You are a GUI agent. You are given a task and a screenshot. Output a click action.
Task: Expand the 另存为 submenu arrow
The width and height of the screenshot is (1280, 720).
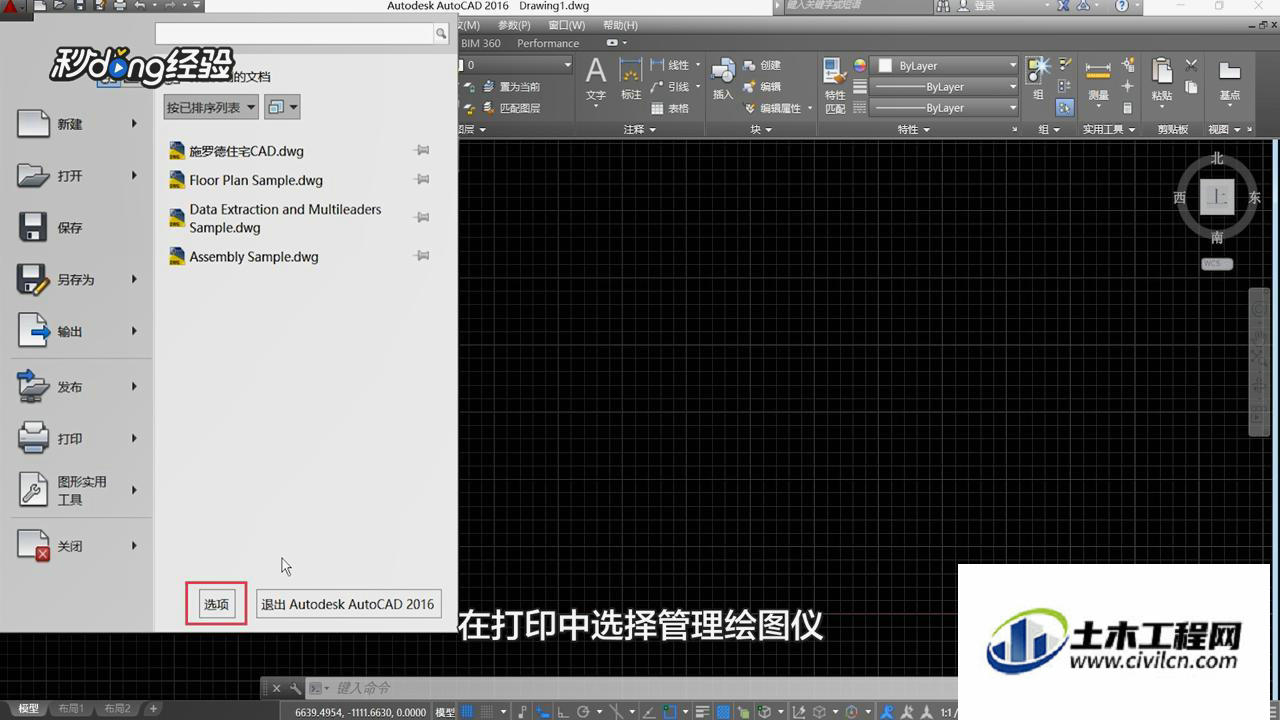134,280
